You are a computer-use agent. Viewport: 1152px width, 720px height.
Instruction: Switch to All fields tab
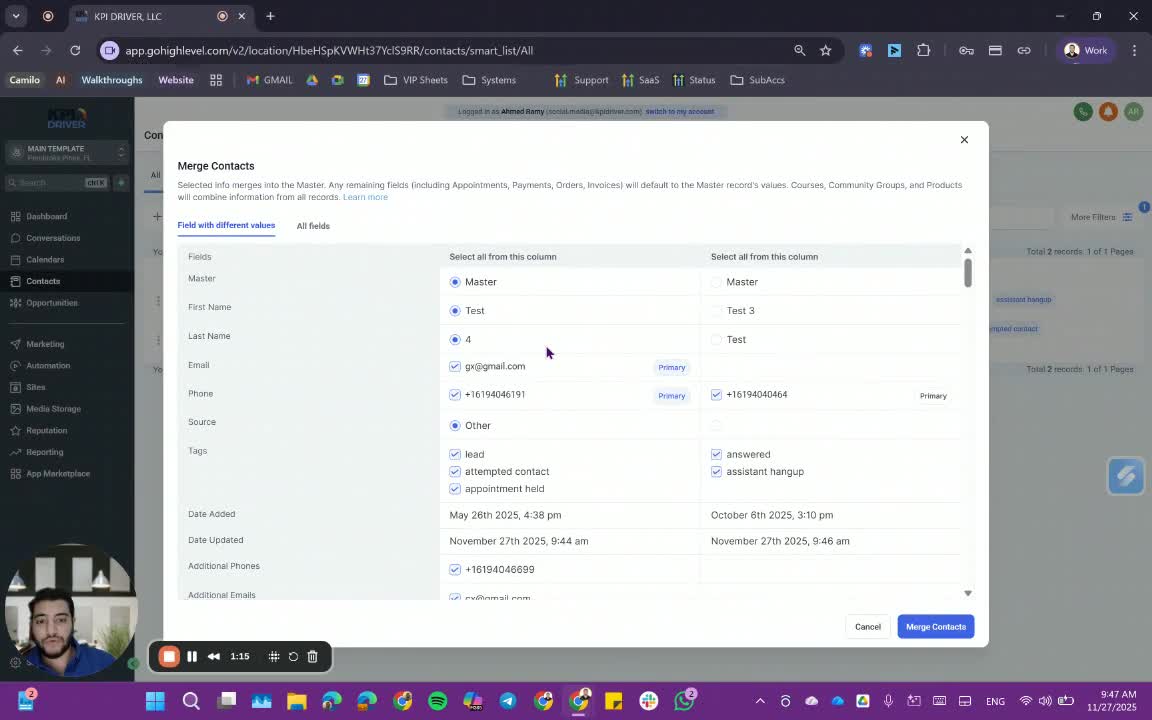pyautogui.click(x=313, y=226)
